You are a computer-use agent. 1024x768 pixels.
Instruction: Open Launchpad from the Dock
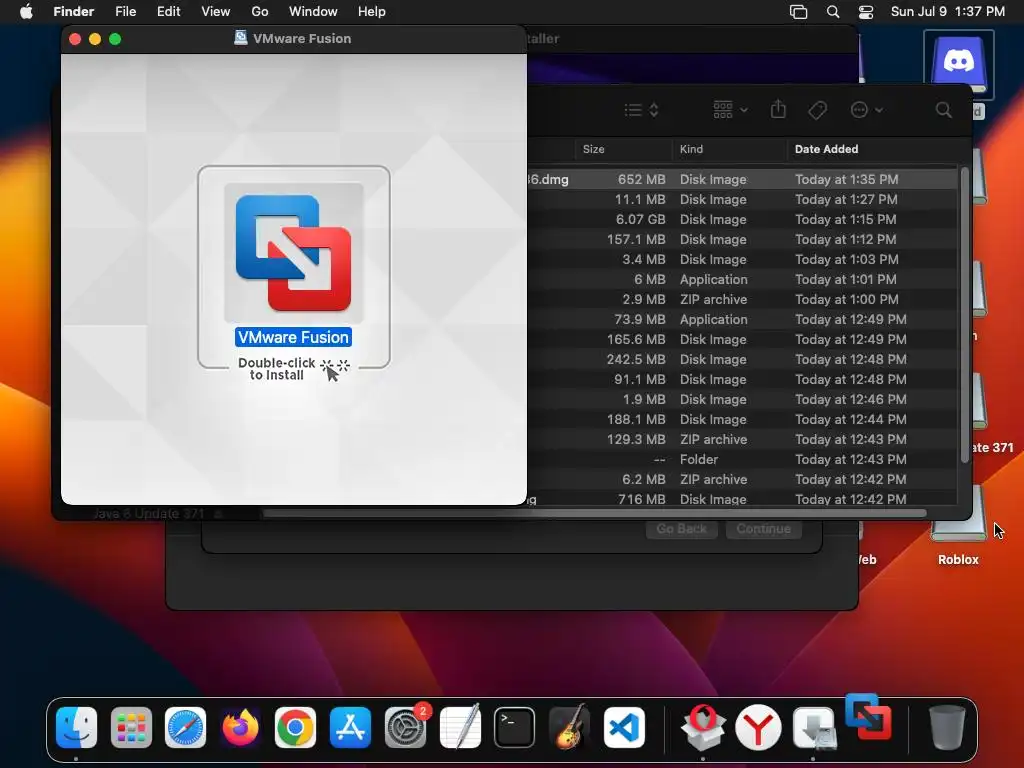click(x=131, y=727)
